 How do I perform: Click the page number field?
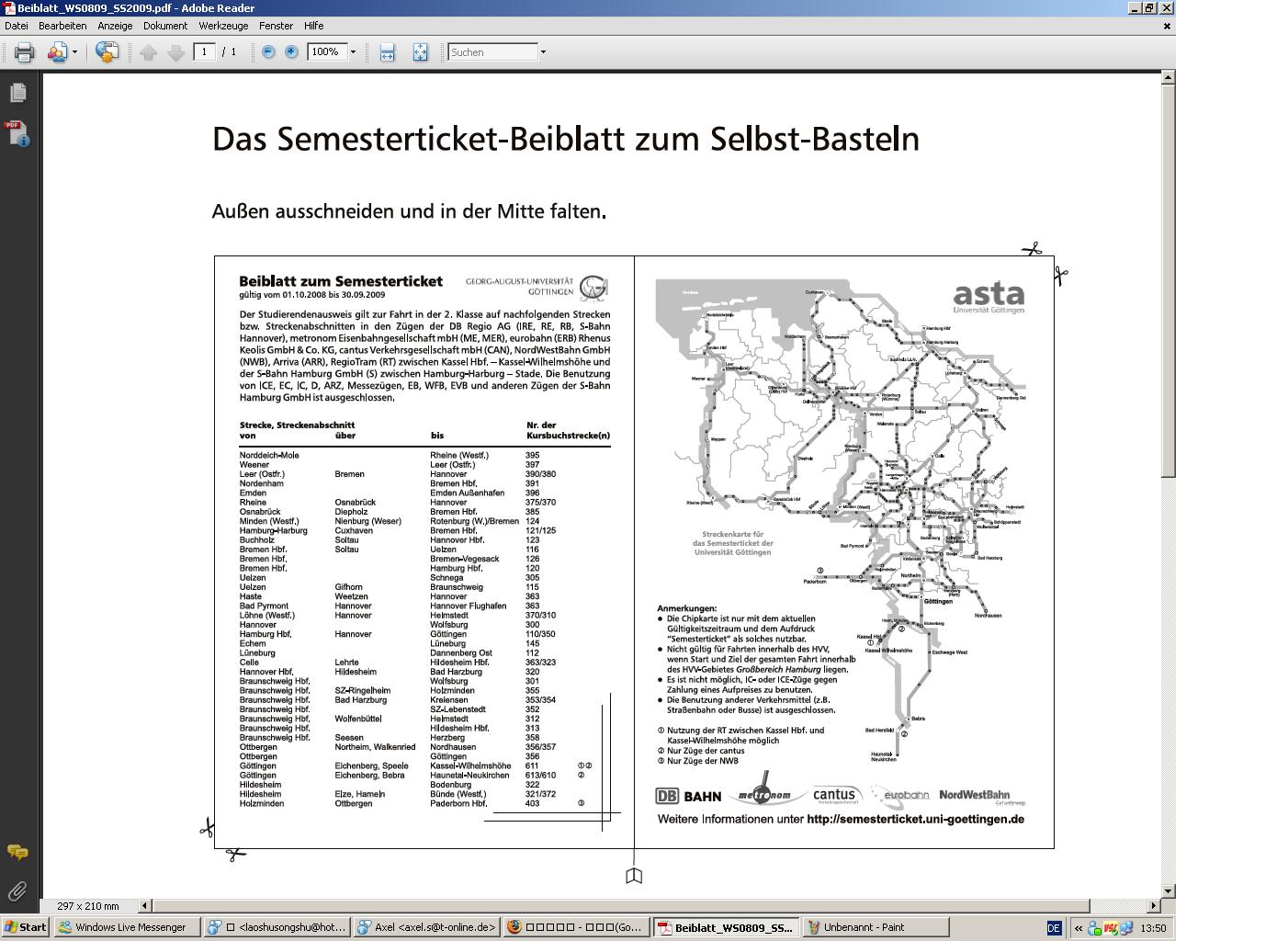[204, 51]
